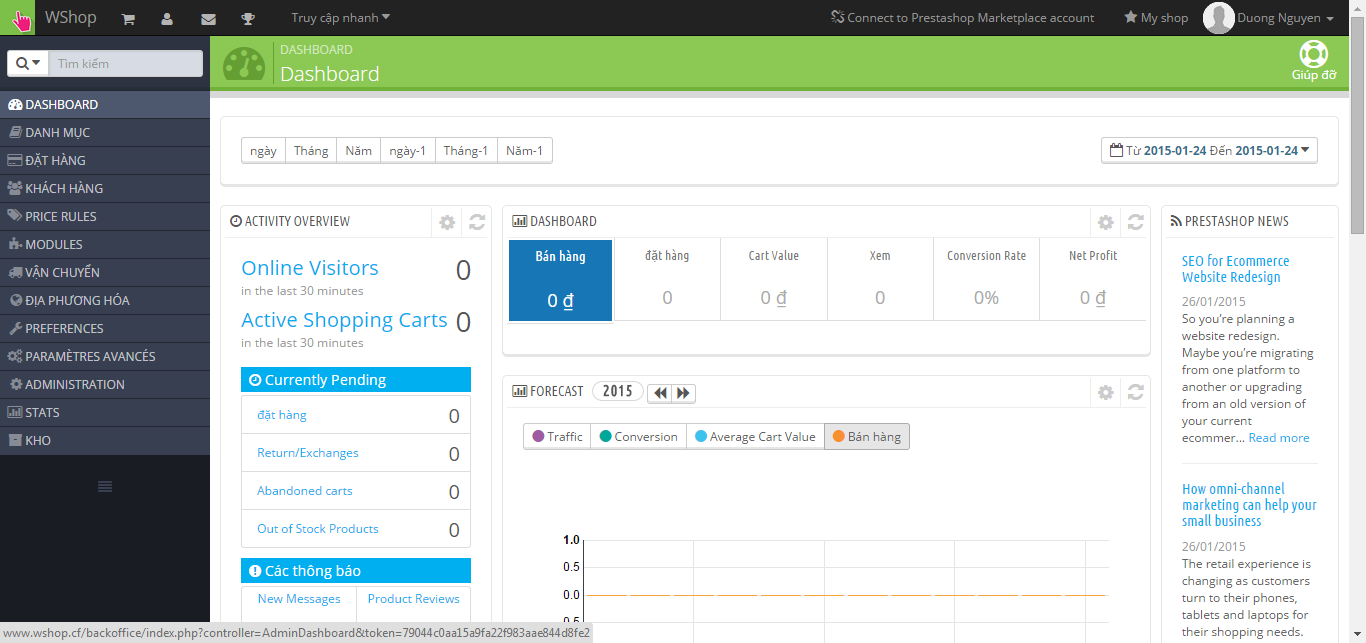Viewport: 1366px width, 643px height.
Task: Open DANH MỤC in the sidebar
Action: pos(105,132)
